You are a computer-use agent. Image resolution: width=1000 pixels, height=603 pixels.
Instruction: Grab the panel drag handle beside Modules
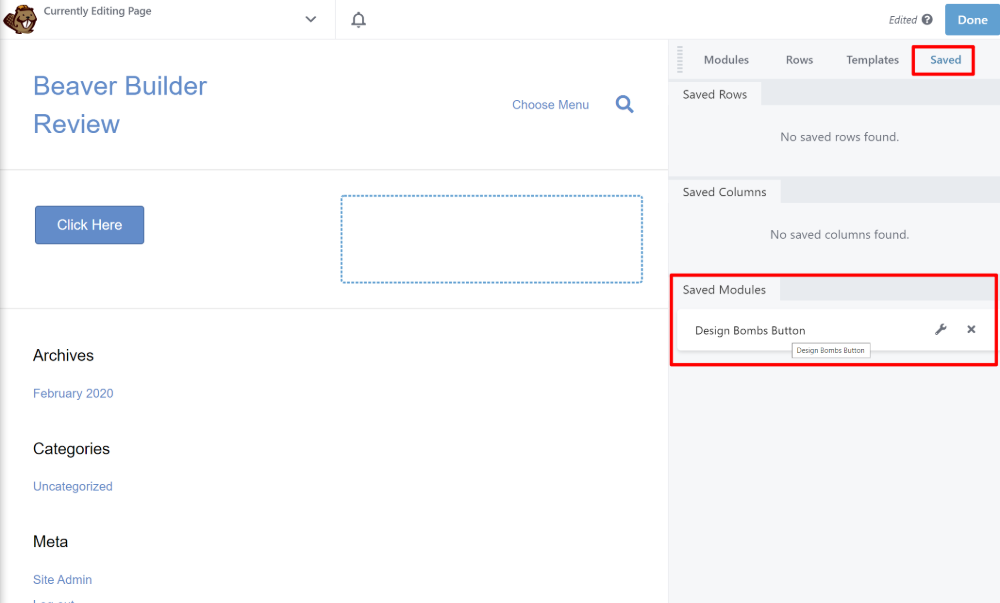(680, 59)
